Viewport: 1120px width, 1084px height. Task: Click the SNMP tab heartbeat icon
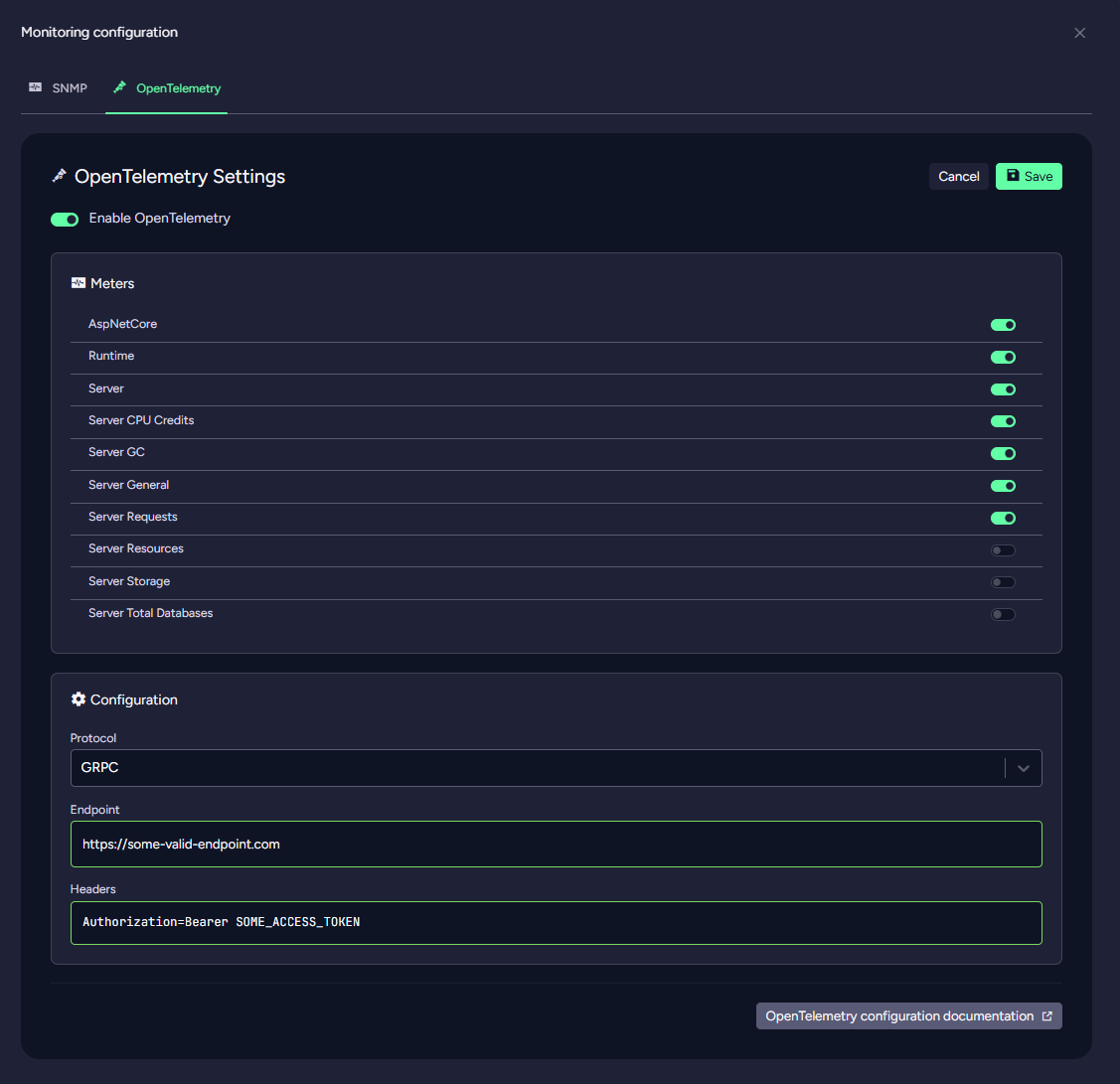pyautogui.click(x=36, y=88)
